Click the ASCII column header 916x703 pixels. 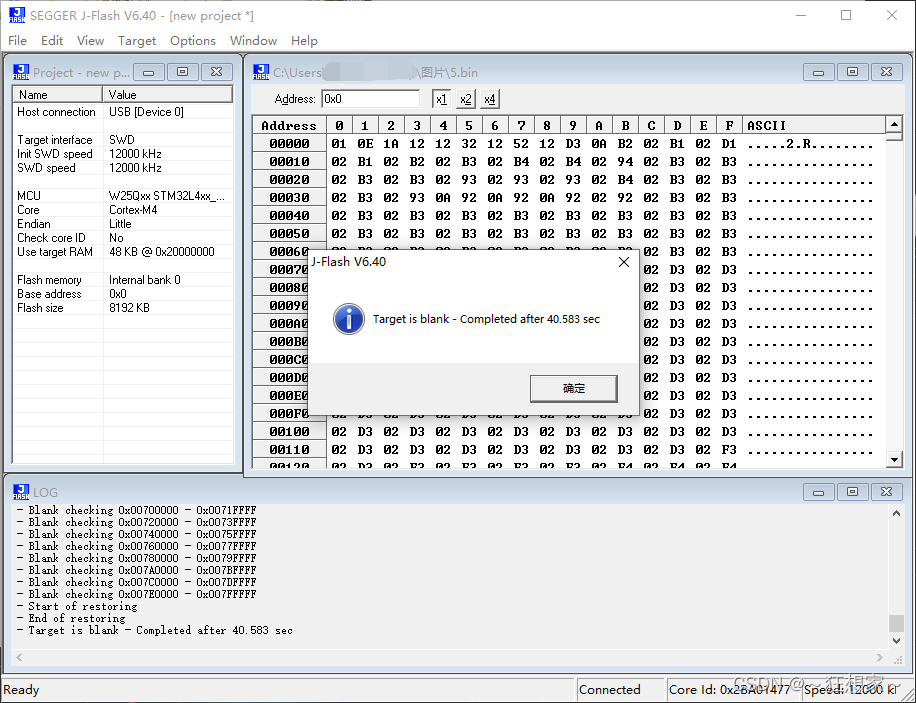(814, 126)
